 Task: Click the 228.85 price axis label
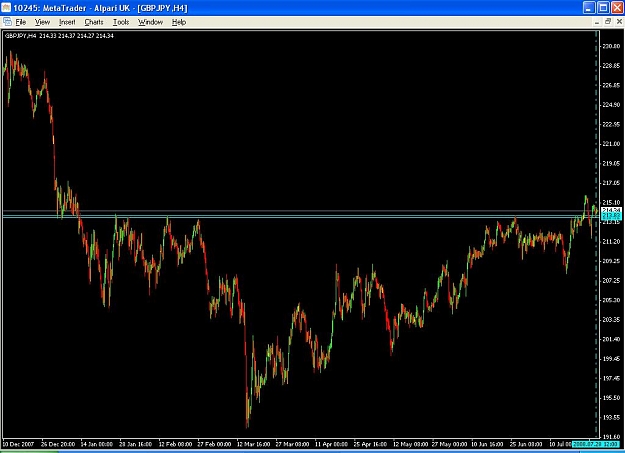click(611, 66)
